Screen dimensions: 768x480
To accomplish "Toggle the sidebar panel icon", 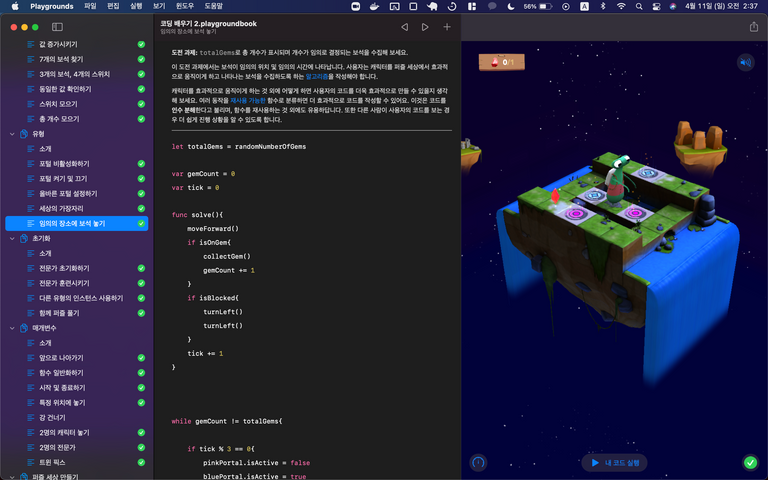I will (57, 27).
